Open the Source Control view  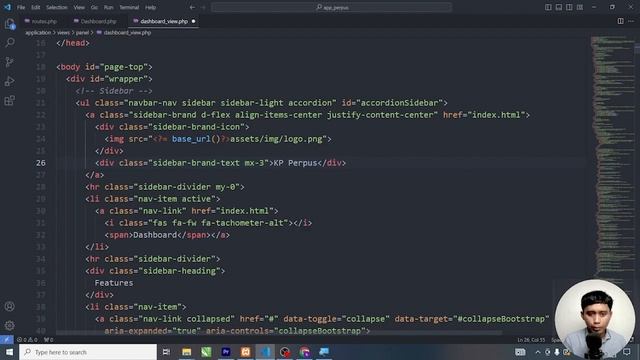10,62
